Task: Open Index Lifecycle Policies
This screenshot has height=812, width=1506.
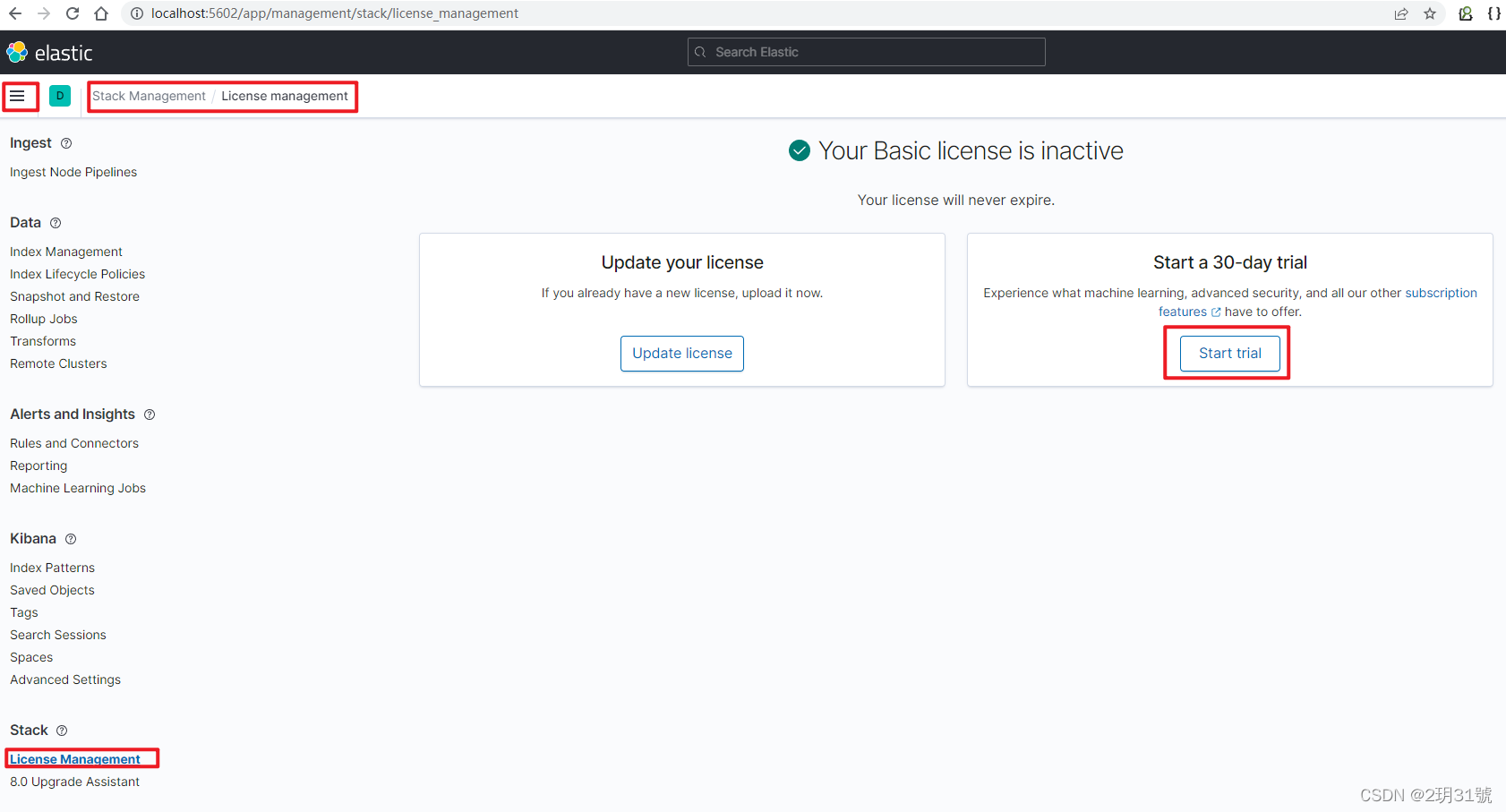Action: tap(77, 274)
